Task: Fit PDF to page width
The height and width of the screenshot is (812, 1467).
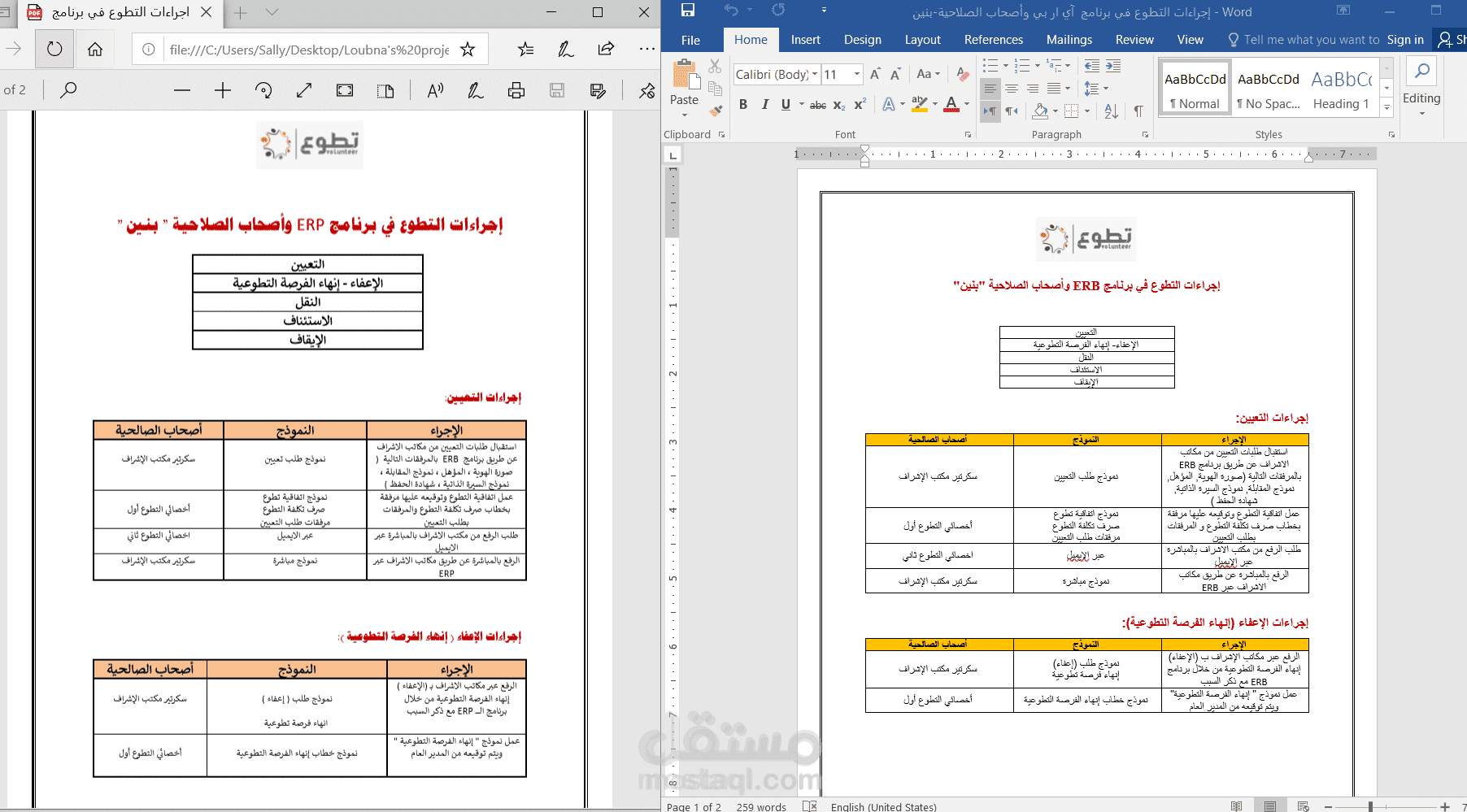Action: (x=304, y=90)
